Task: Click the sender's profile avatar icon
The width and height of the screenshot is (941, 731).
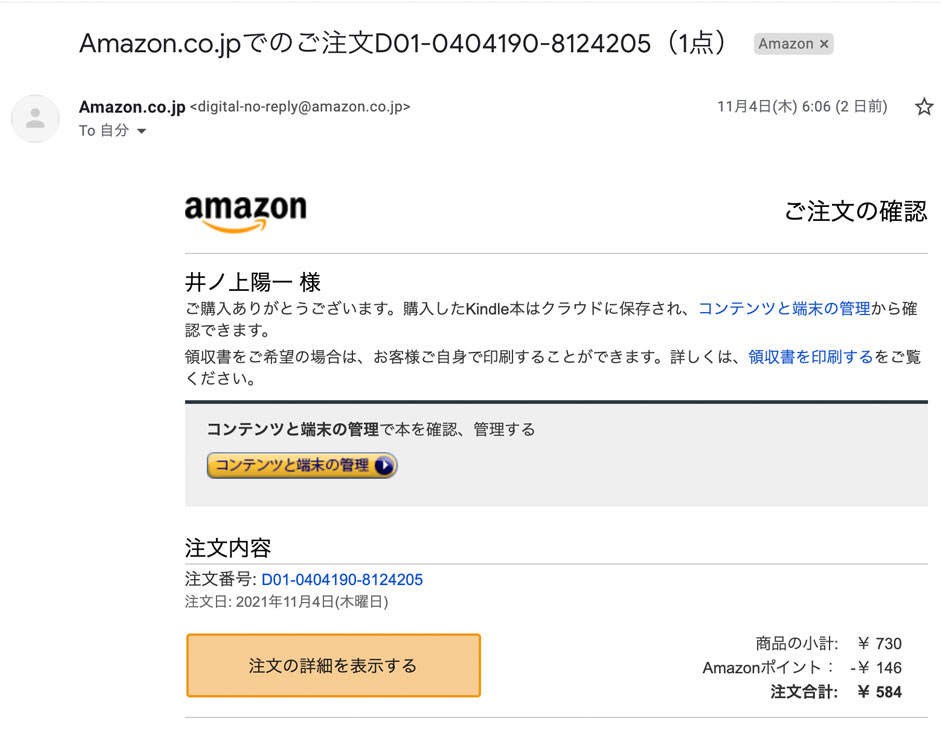Action: (35, 119)
